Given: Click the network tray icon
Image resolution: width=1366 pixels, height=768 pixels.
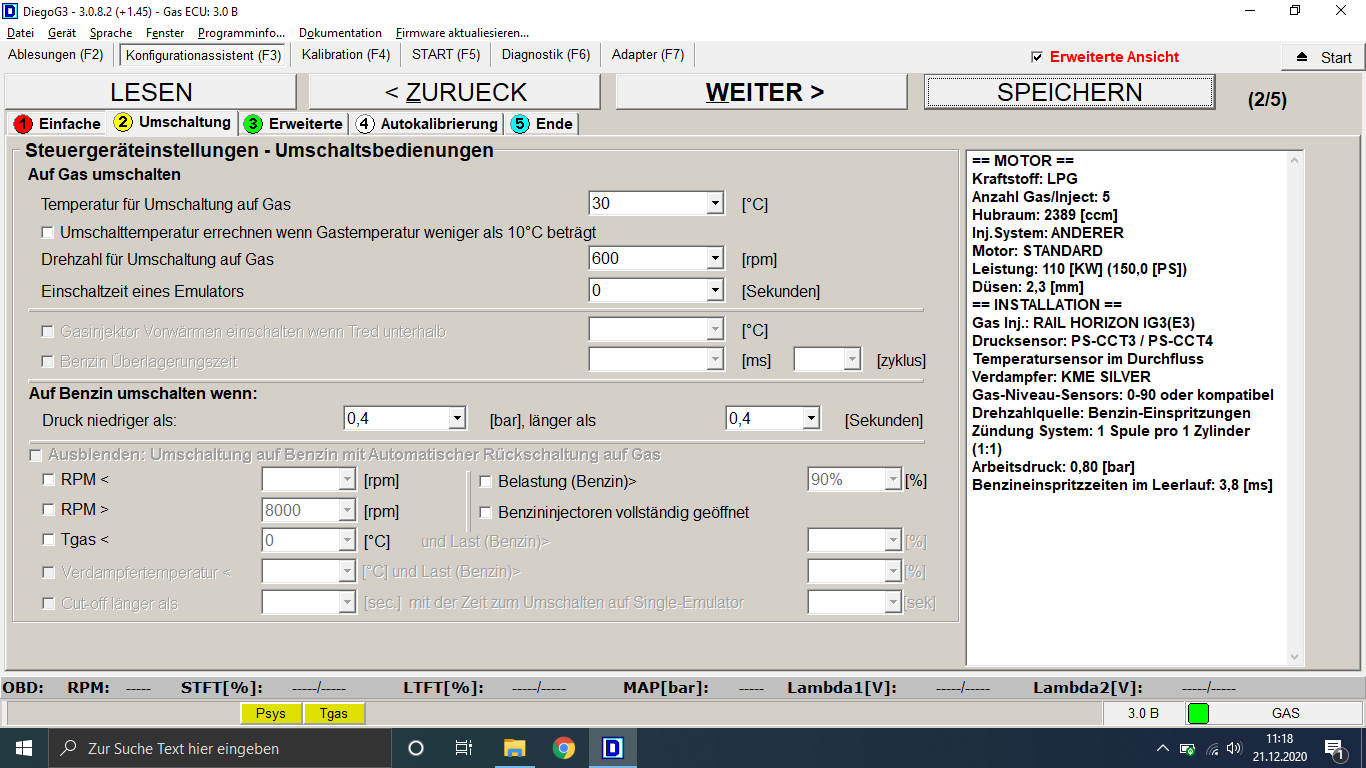Looking at the screenshot, I should (x=1212, y=748).
